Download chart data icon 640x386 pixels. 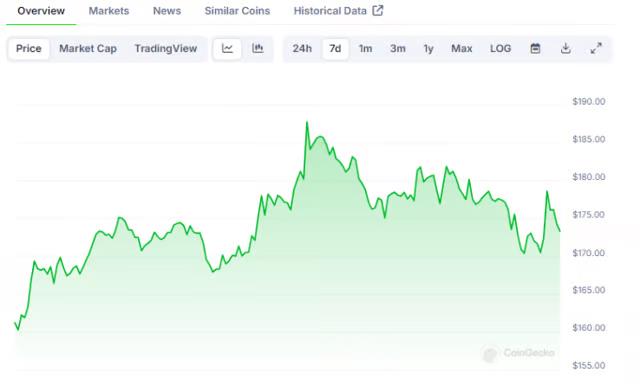565,49
